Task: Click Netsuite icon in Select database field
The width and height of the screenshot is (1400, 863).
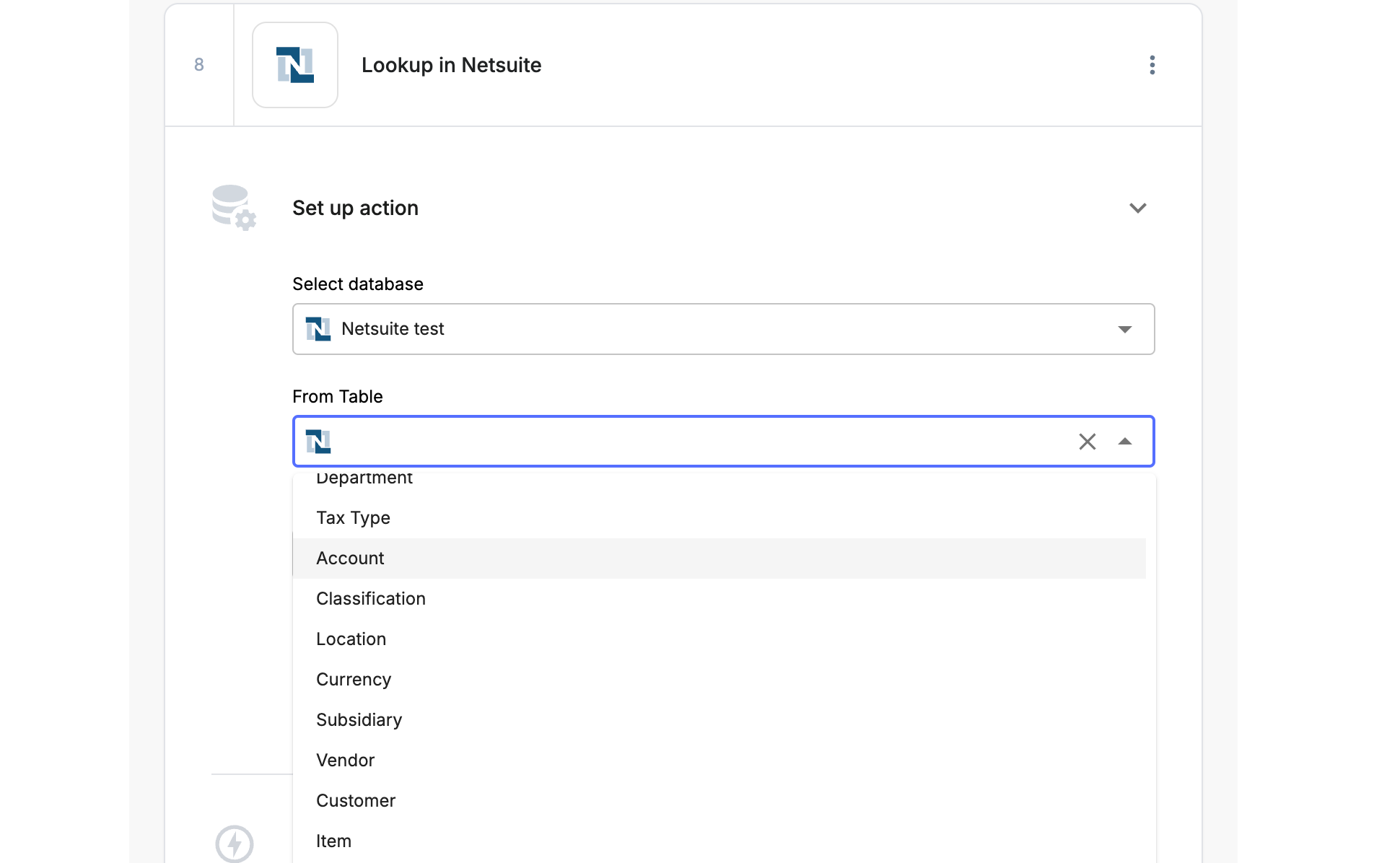Action: 318,329
